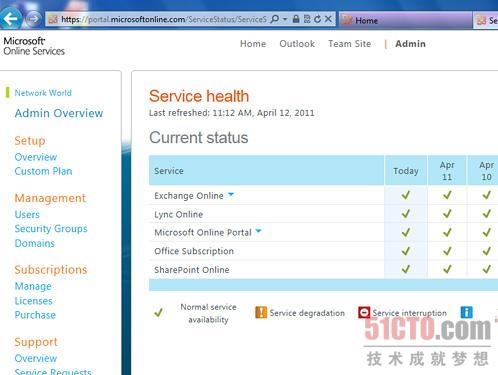Select the Admin navigation item

coord(410,44)
